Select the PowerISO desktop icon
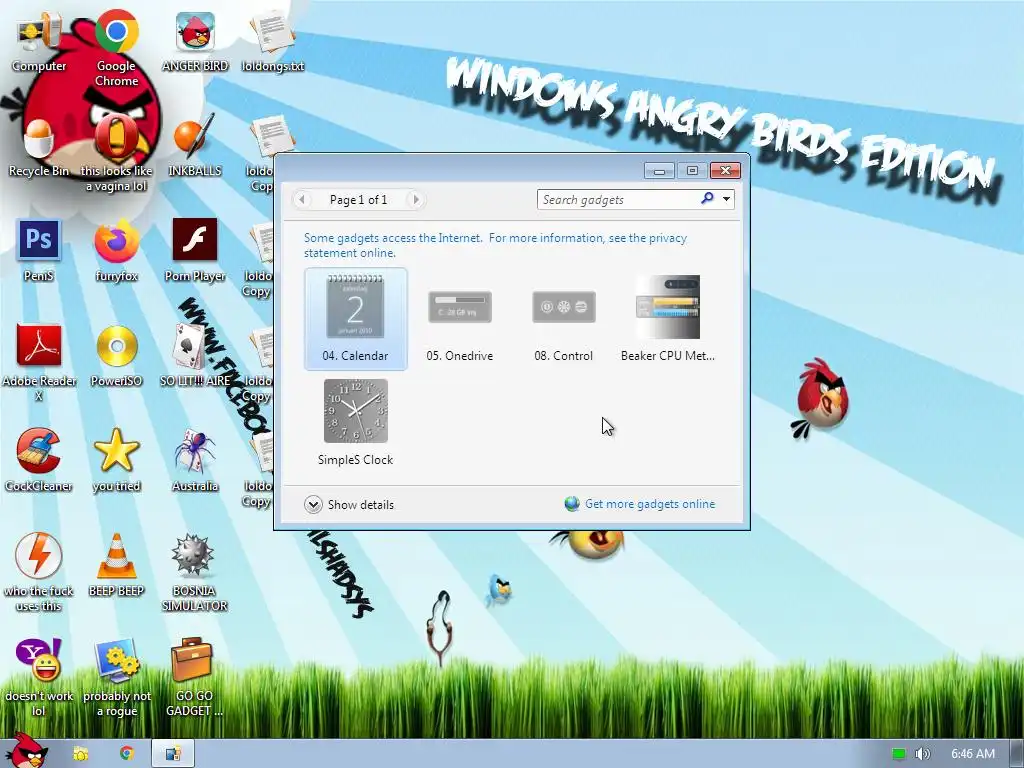This screenshot has height=768, width=1024. (x=116, y=357)
